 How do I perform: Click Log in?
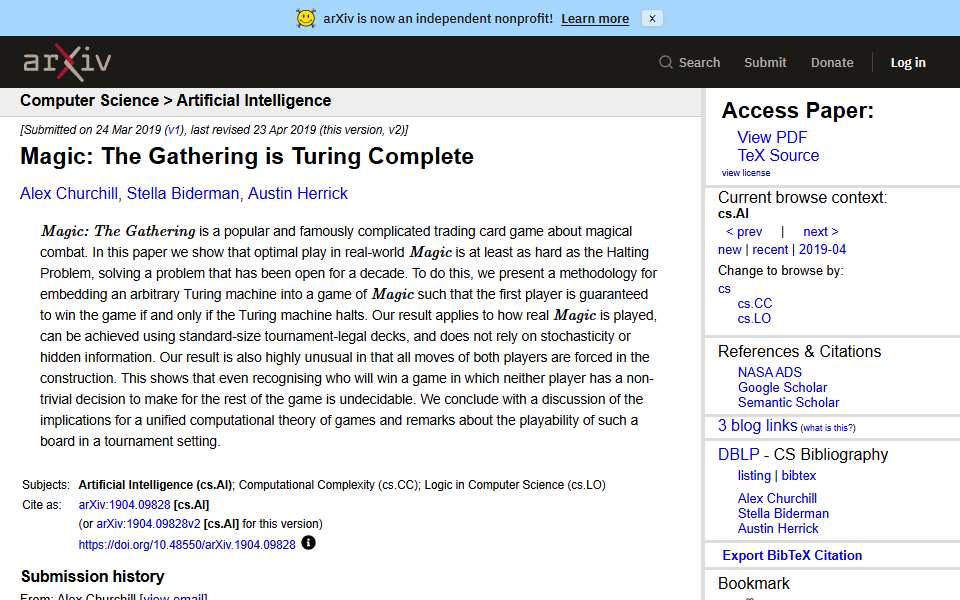click(907, 62)
